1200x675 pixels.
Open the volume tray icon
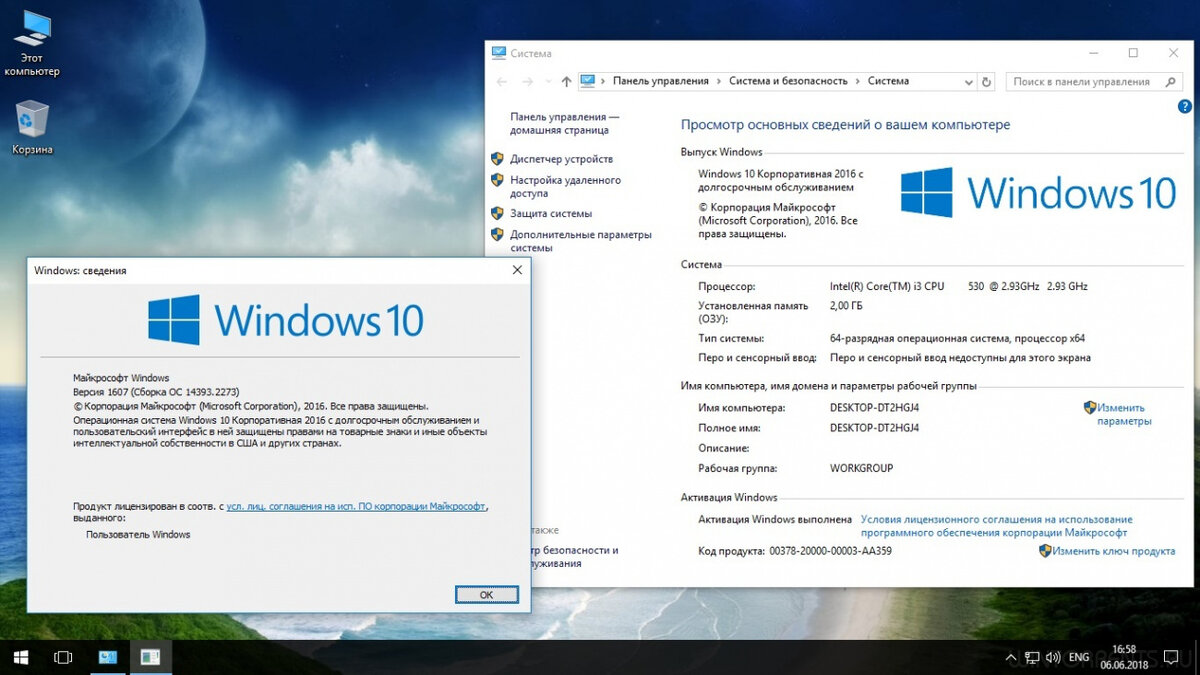[1055, 658]
